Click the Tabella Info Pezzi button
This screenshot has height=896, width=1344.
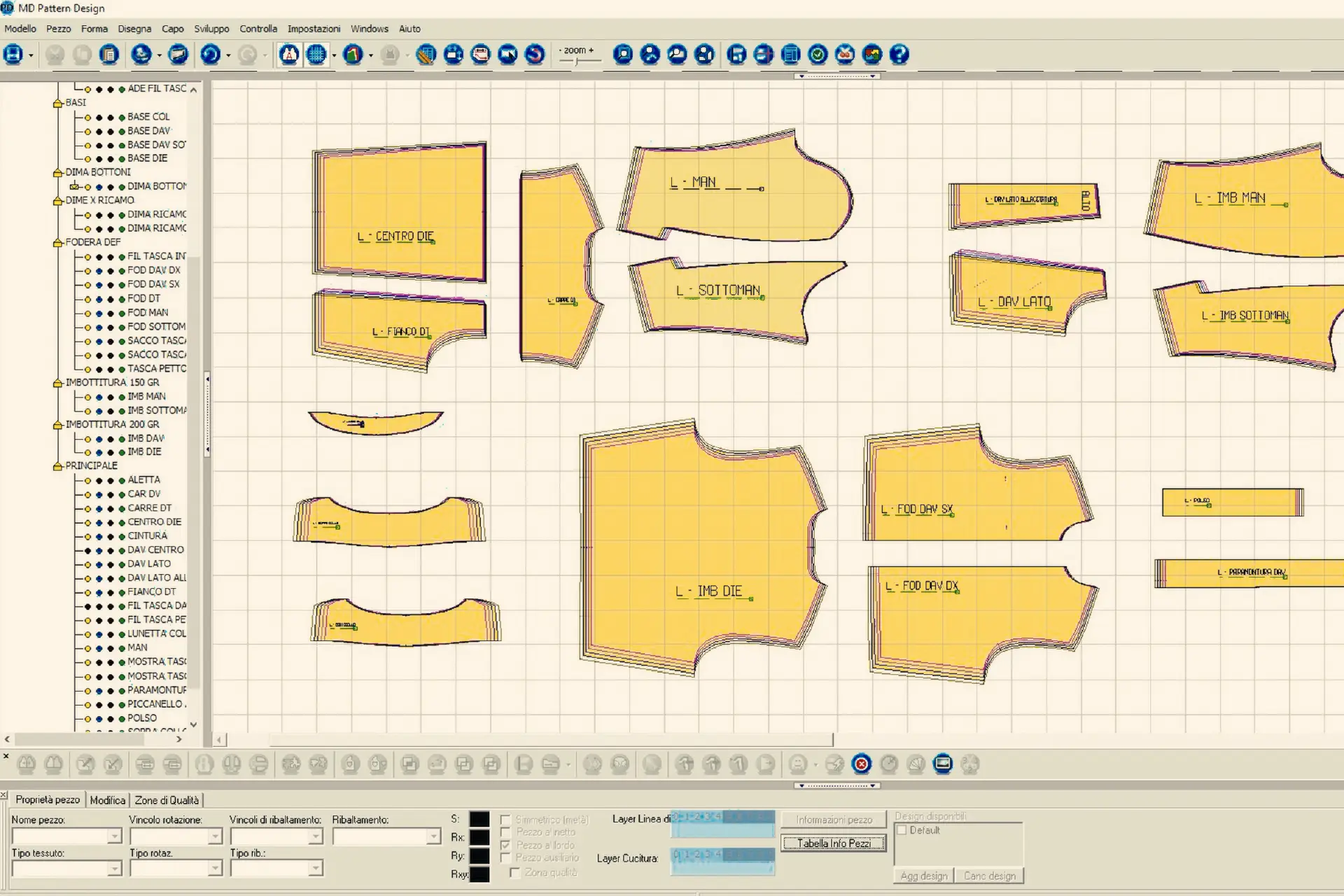click(833, 843)
